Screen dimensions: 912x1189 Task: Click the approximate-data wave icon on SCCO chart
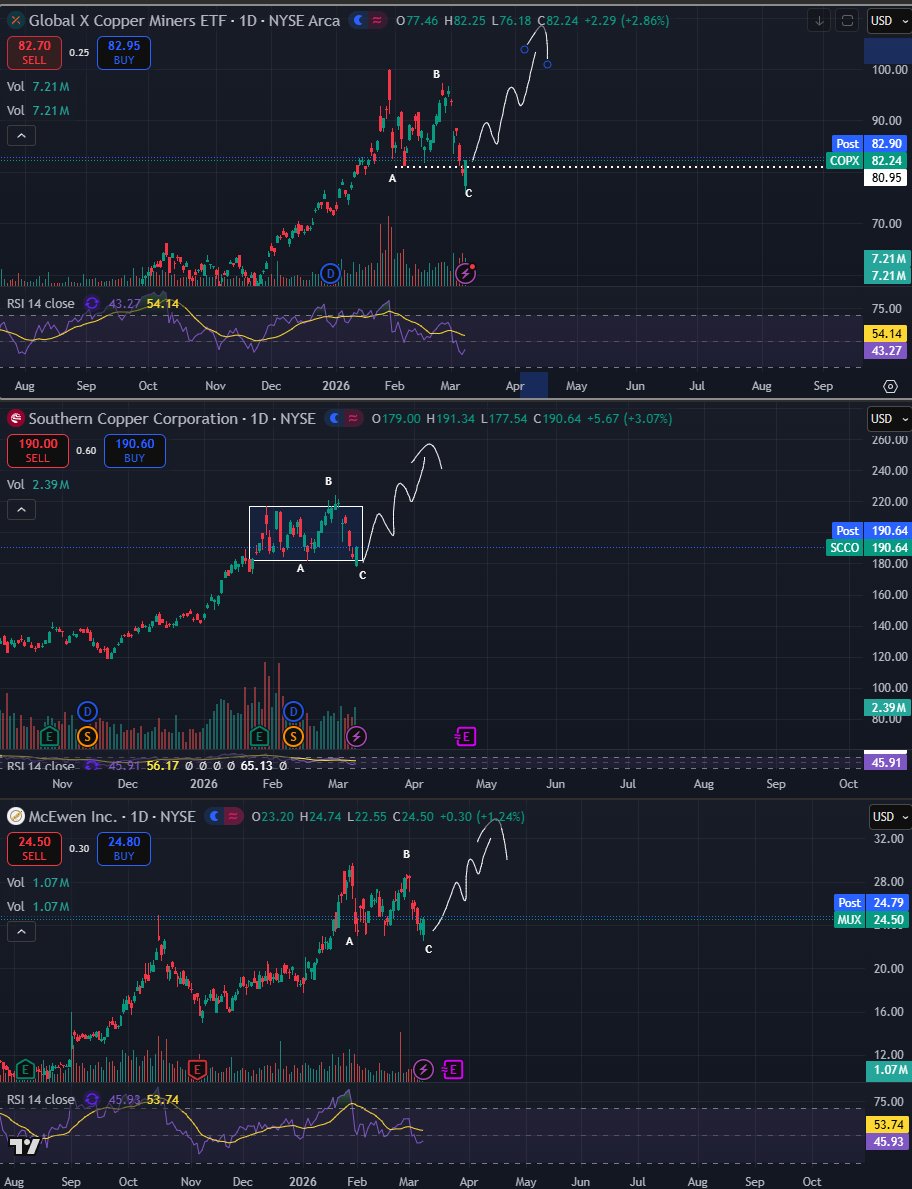pyautogui.click(x=353, y=419)
